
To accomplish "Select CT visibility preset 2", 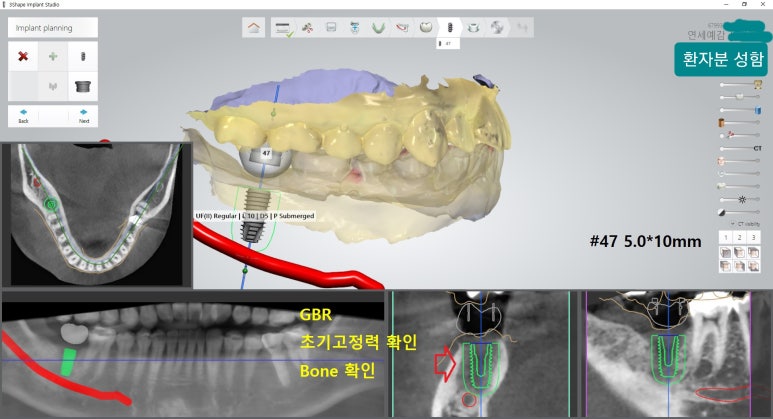I will [x=739, y=237].
